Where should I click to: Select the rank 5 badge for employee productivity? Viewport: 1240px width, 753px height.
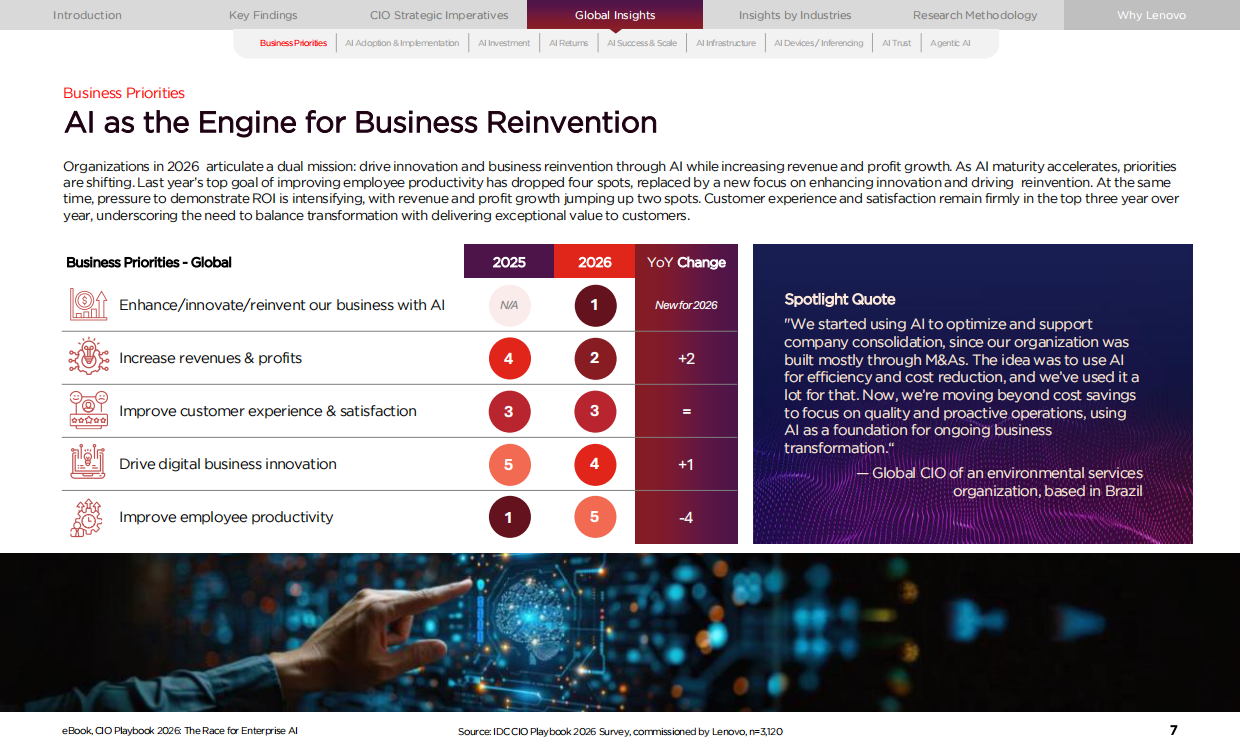point(595,517)
